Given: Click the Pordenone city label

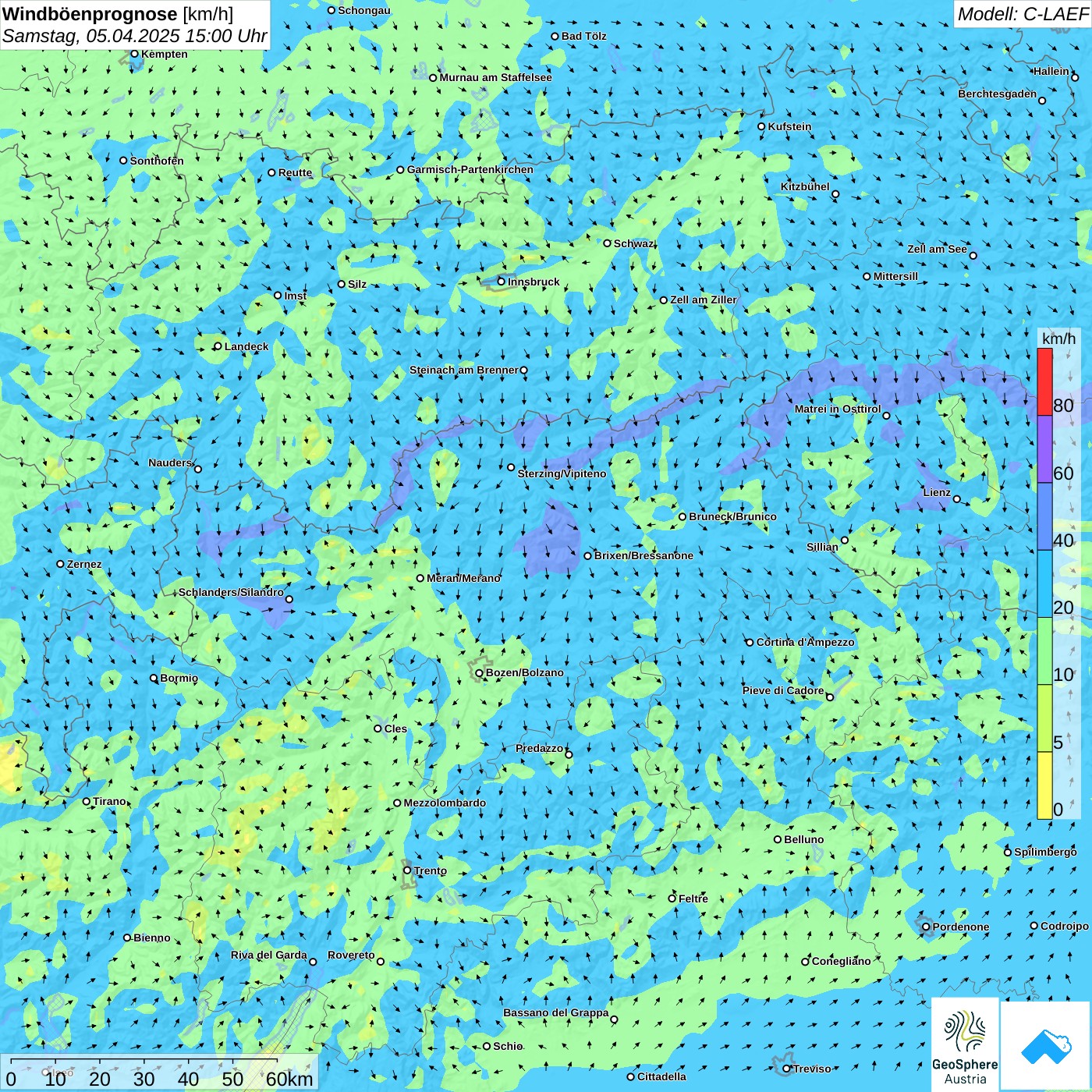Looking at the screenshot, I should 961,927.
